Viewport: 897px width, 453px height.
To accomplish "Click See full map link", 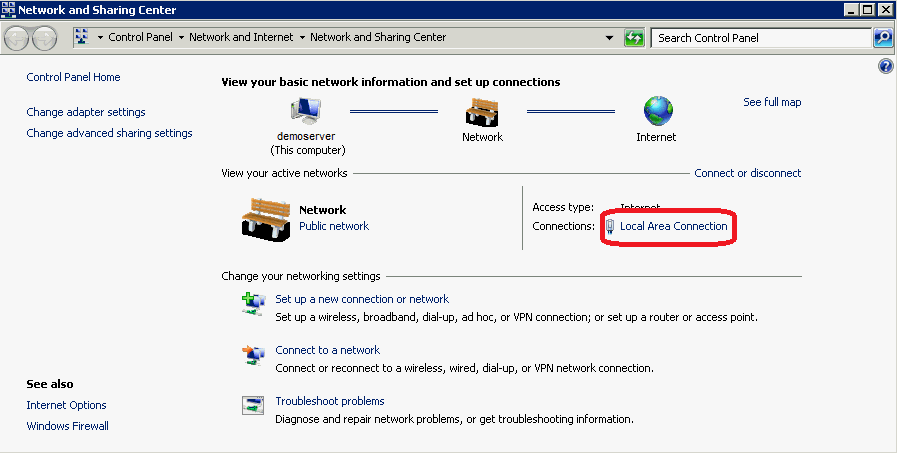I will (x=772, y=103).
